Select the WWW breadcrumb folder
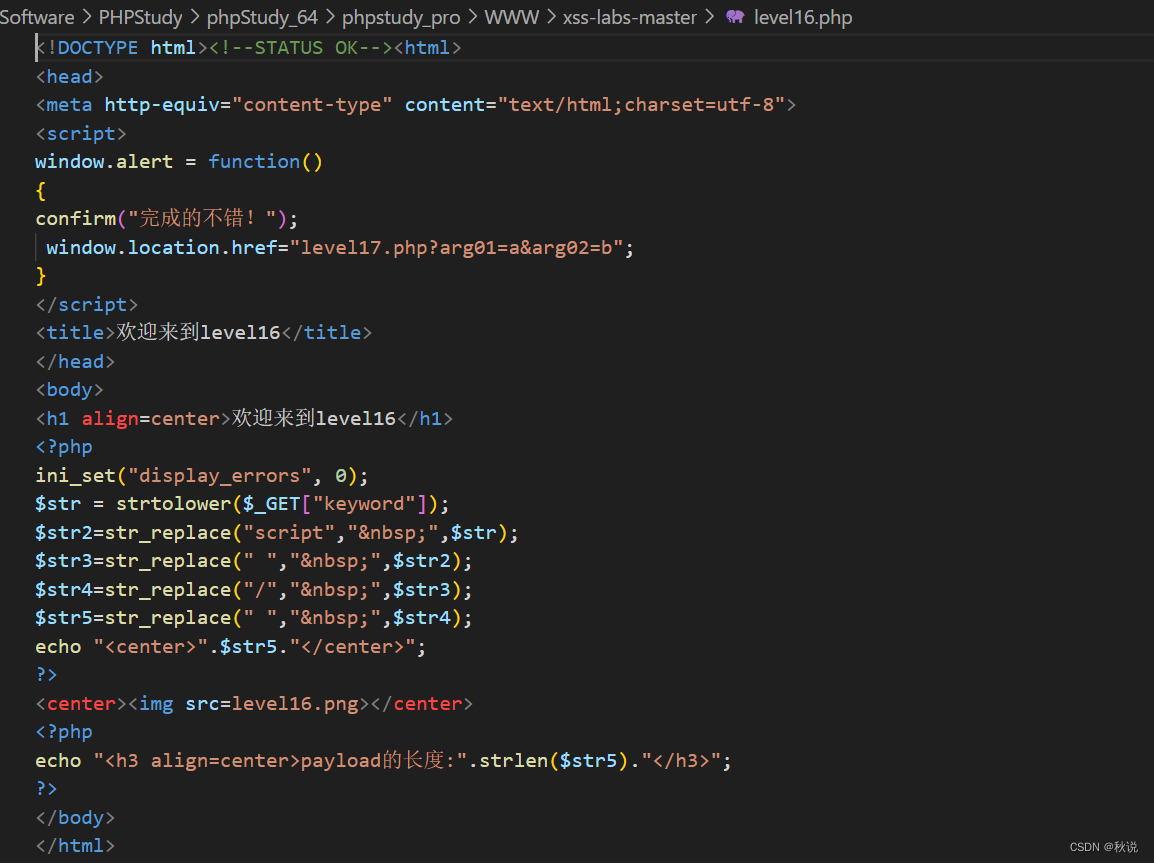 click(511, 17)
